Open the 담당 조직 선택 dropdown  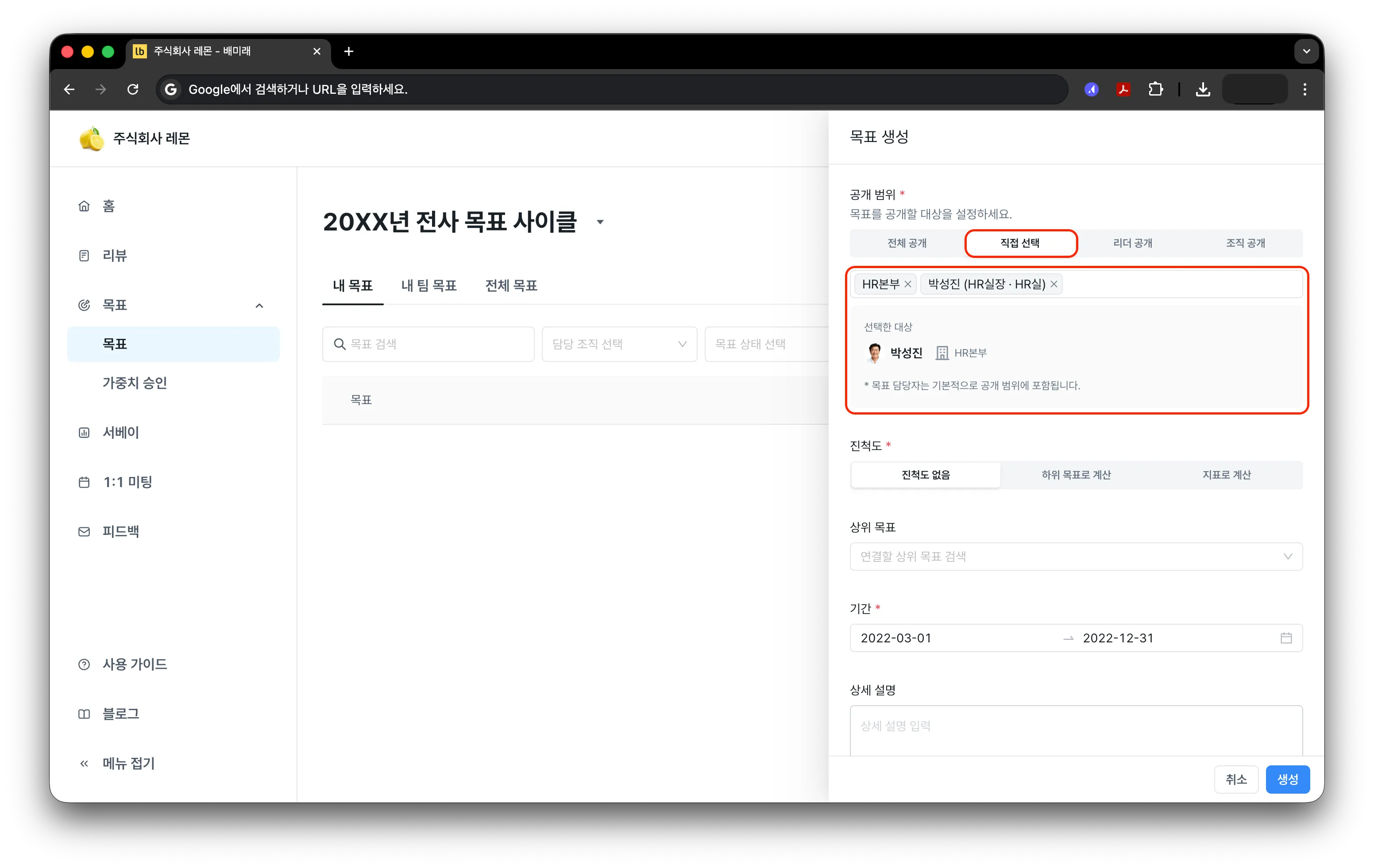pos(619,344)
